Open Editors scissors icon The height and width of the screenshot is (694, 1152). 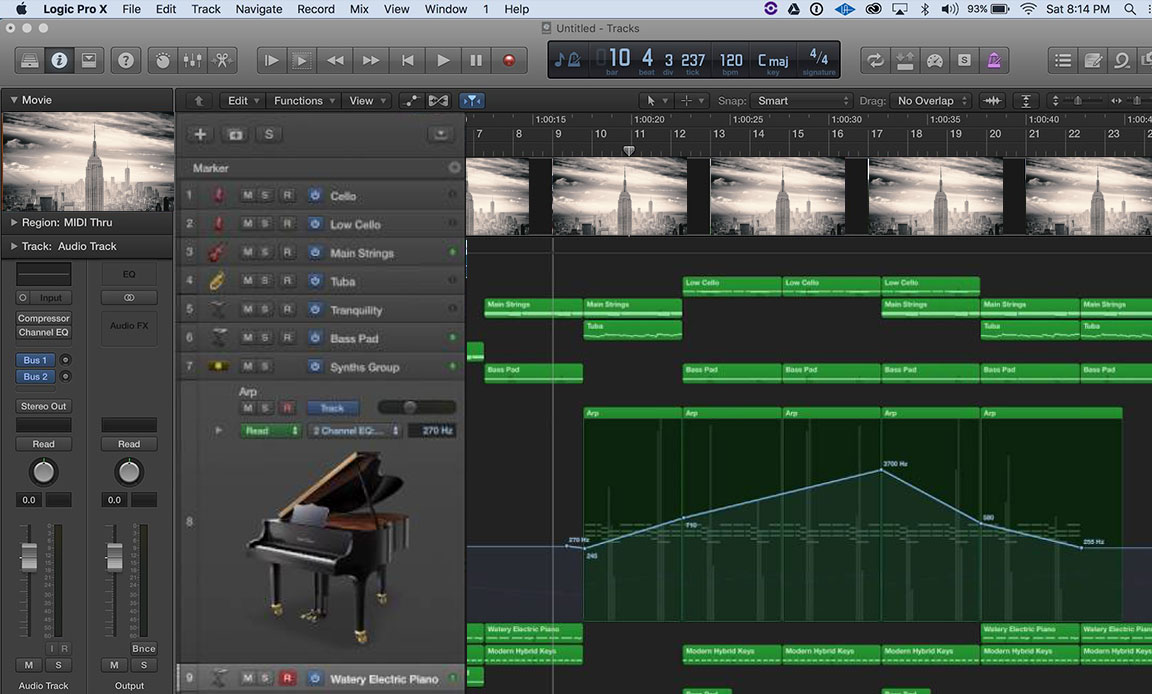click(x=222, y=60)
